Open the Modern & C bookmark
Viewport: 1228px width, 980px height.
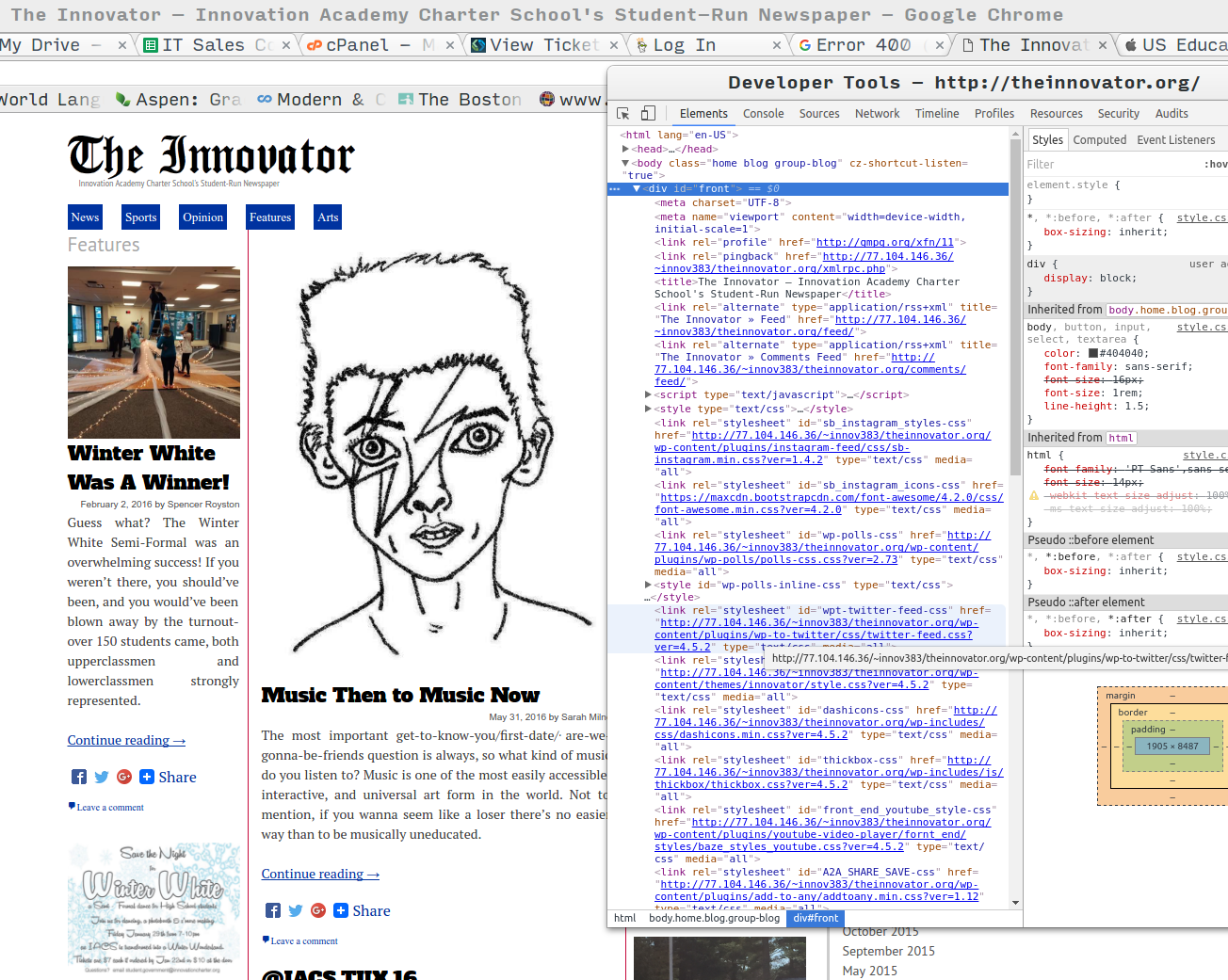pos(322,99)
